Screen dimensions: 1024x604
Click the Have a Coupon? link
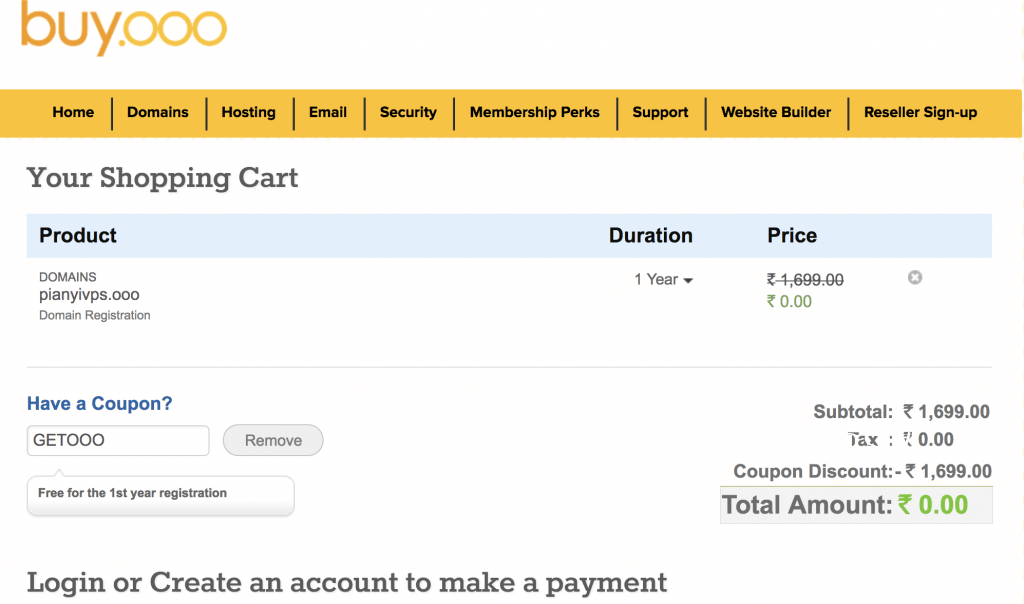pos(99,404)
